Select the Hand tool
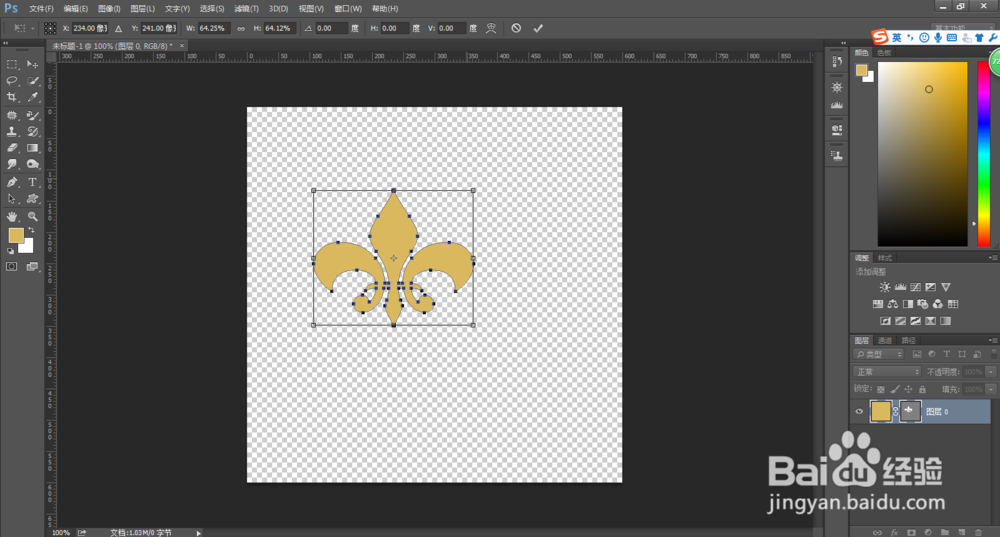Viewport: 1000px width, 537px height. click(x=12, y=217)
